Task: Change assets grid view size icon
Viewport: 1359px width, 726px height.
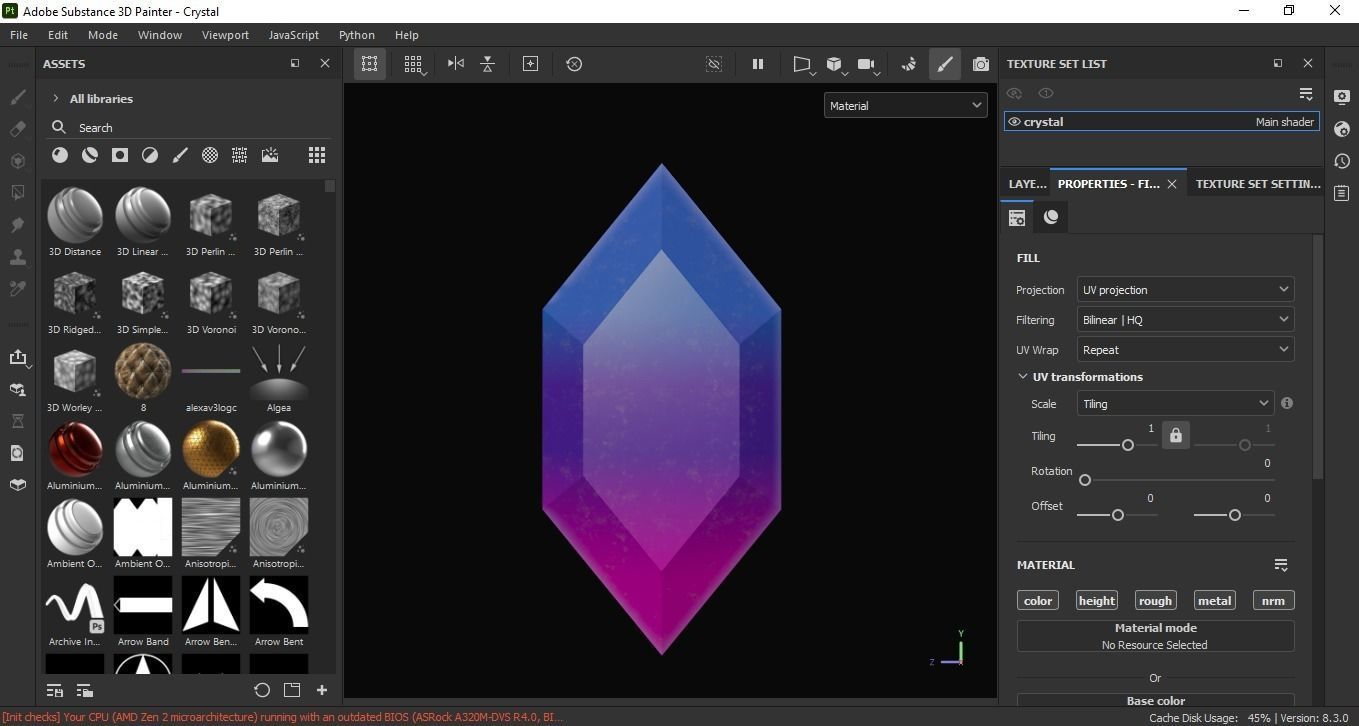Action: [x=317, y=155]
